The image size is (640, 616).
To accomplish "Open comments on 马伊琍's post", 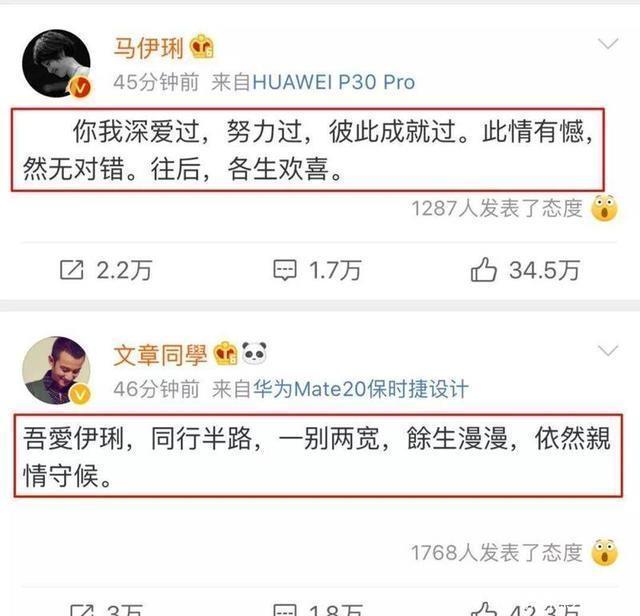I will click(x=284, y=270).
